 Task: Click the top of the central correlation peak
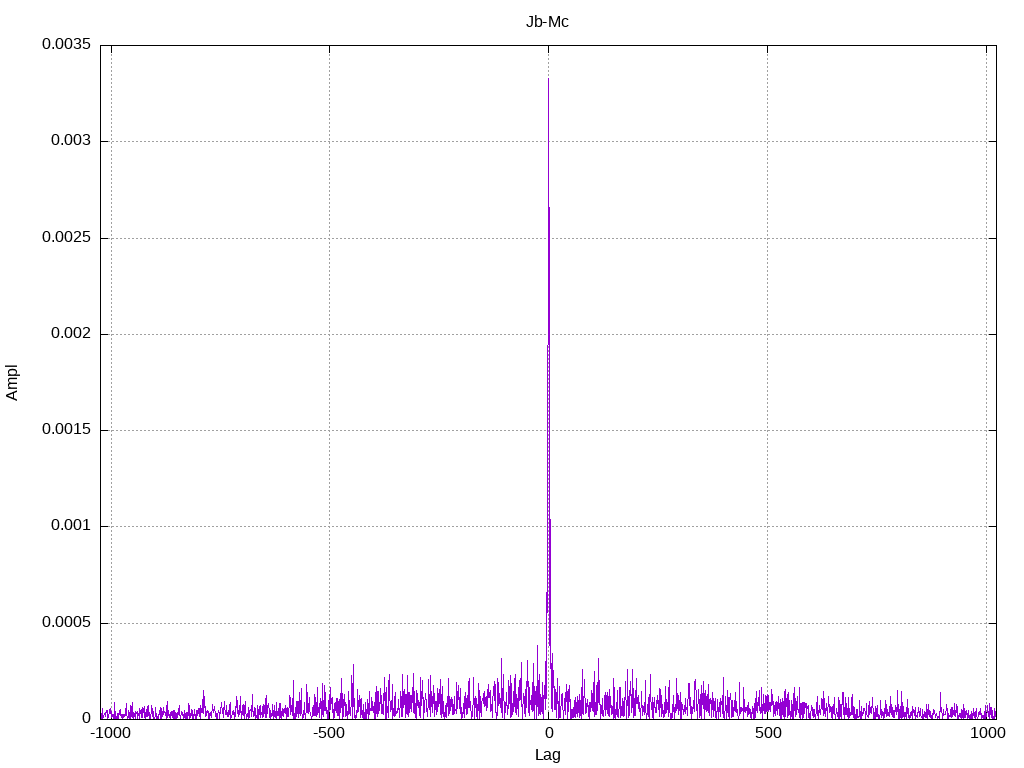[x=548, y=80]
